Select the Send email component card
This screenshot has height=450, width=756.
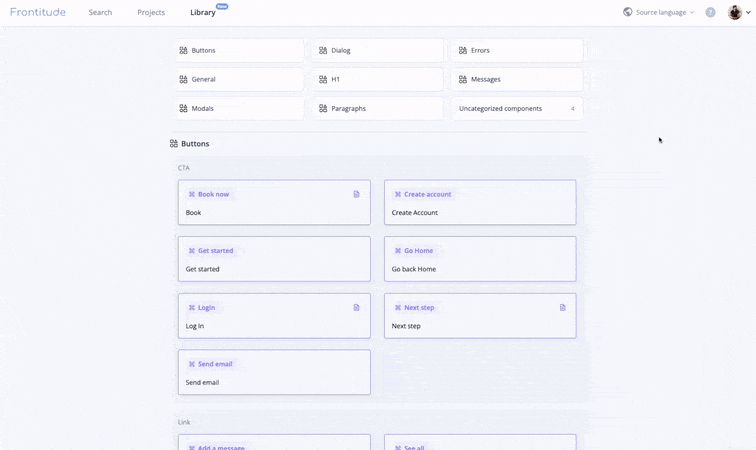pyautogui.click(x=274, y=372)
